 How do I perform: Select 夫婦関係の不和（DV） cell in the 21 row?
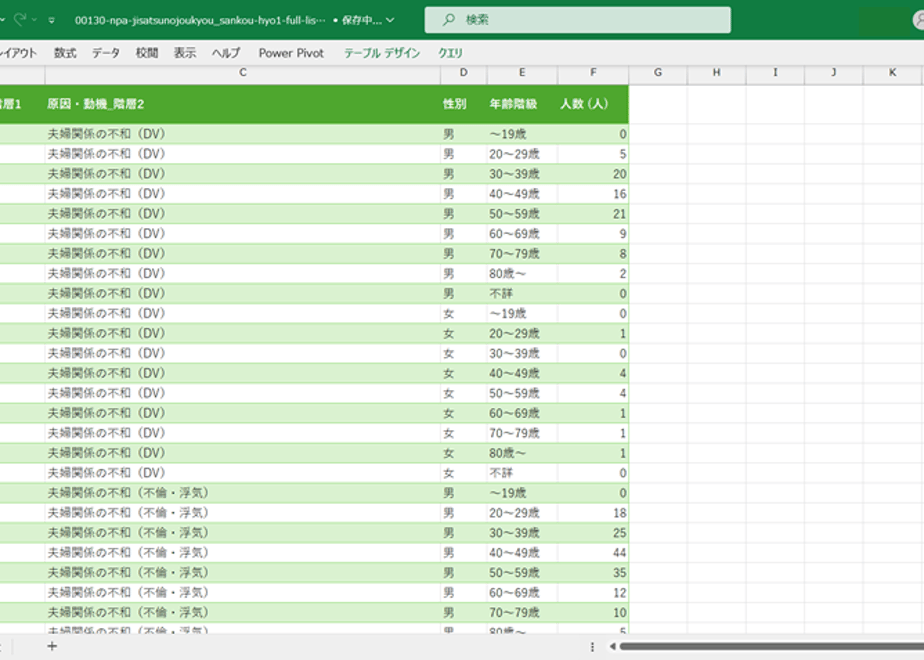coord(243,214)
